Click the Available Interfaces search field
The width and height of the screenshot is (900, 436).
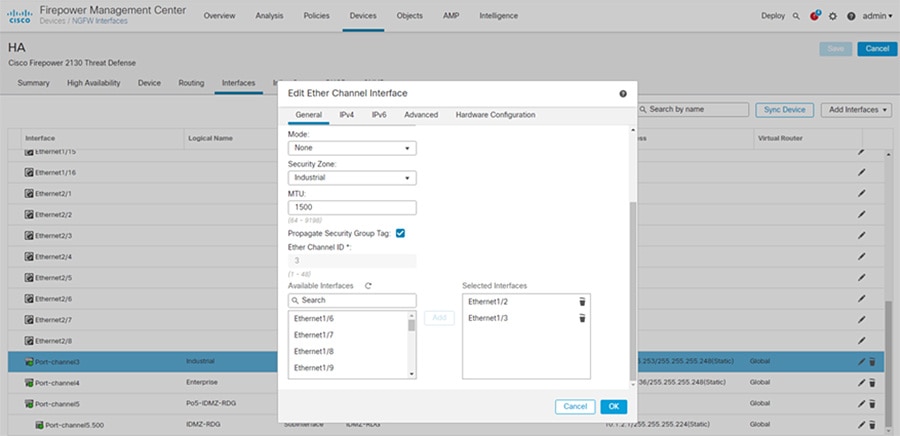352,300
